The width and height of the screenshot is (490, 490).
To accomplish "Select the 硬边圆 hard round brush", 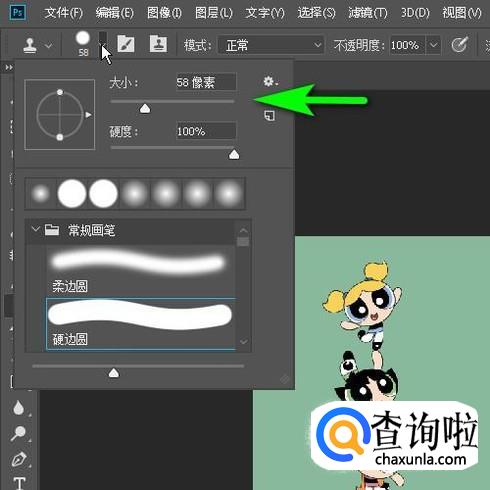I will point(141,324).
